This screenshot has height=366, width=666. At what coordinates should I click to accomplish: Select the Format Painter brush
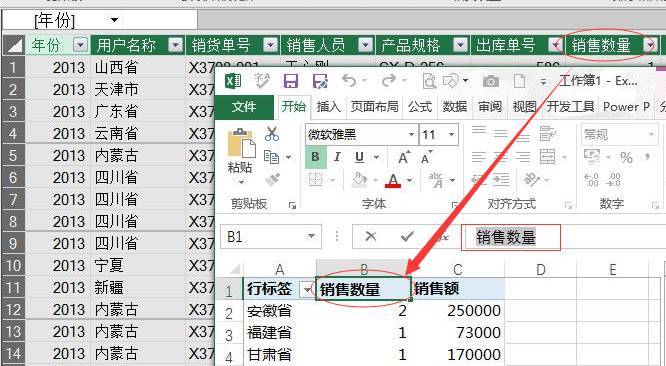click(272, 180)
